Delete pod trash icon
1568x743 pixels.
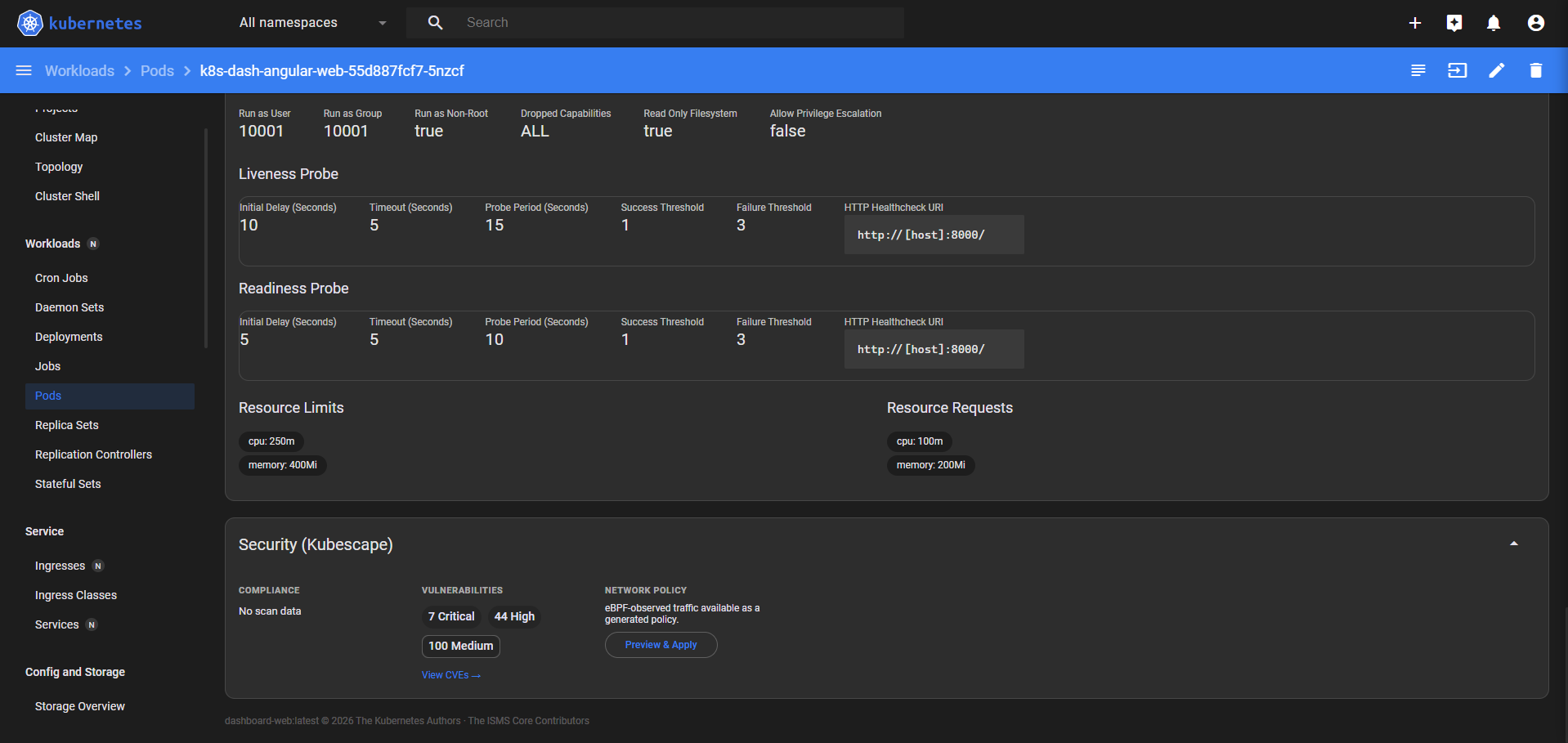[1536, 70]
